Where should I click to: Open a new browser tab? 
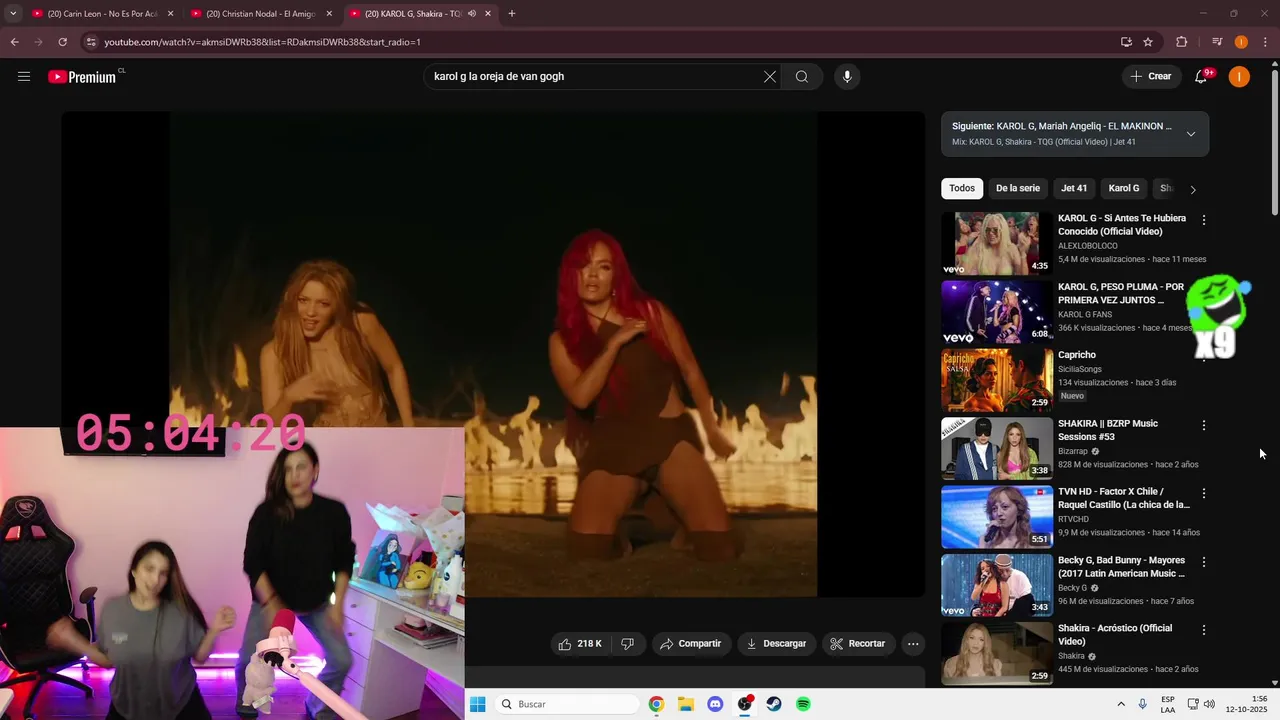pos(512,14)
